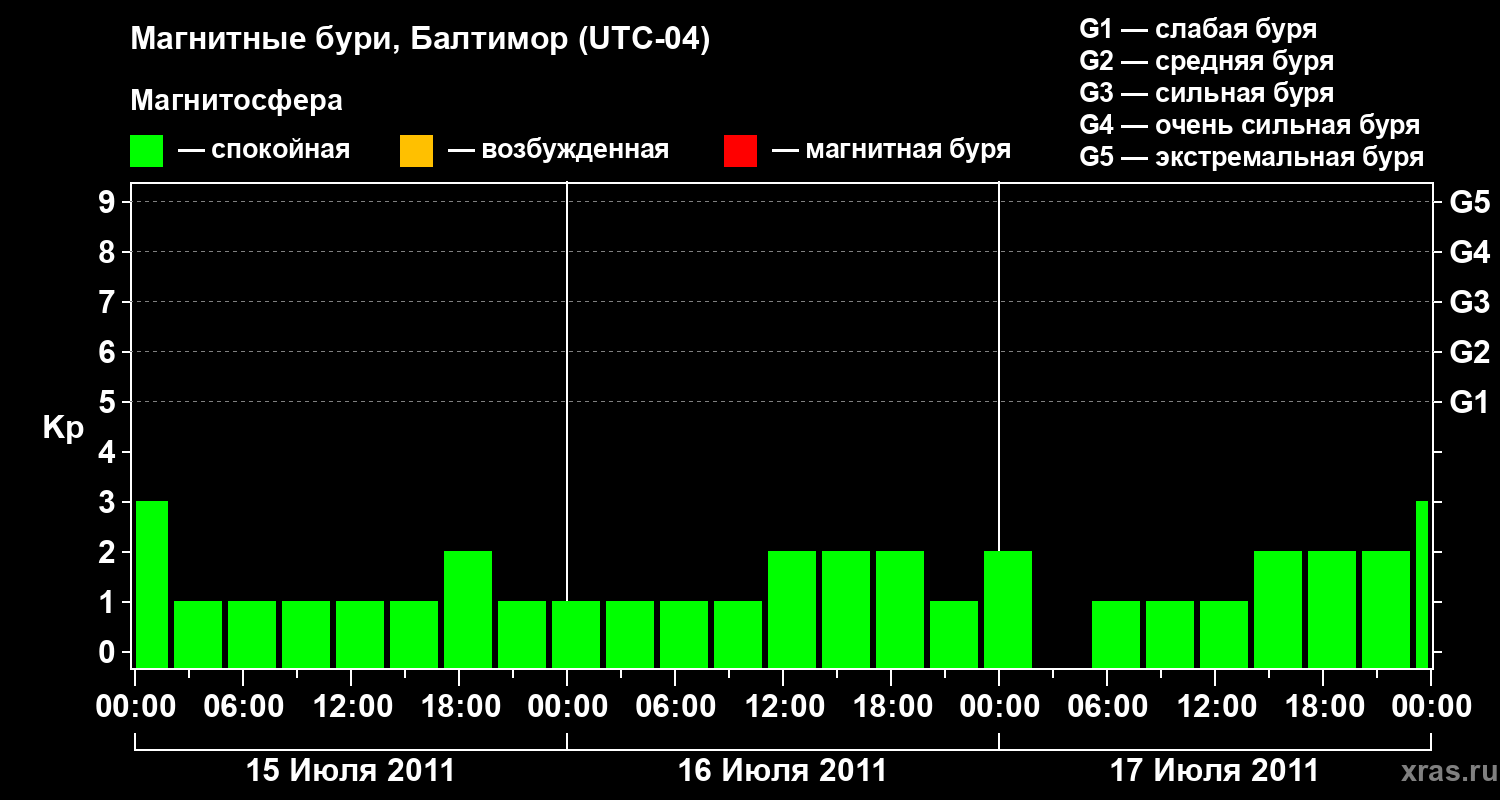Click the 'G5' label on right axis

(1469, 202)
